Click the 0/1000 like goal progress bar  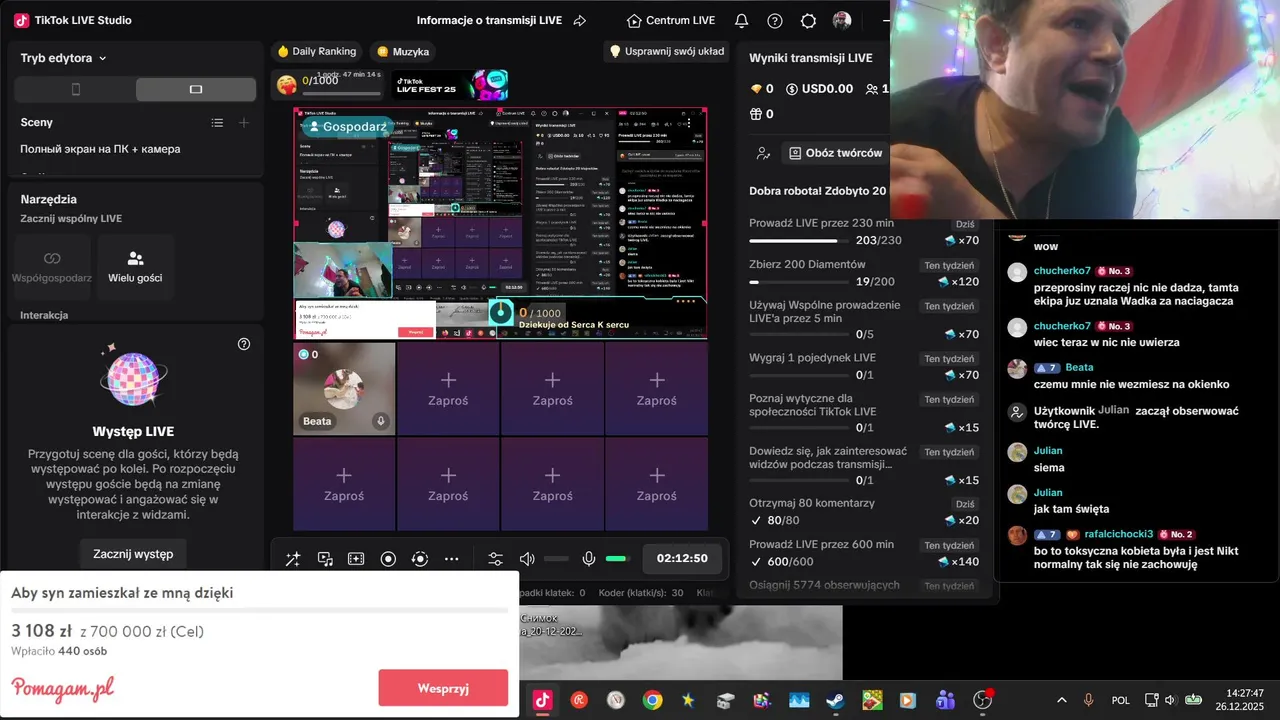[343, 93]
